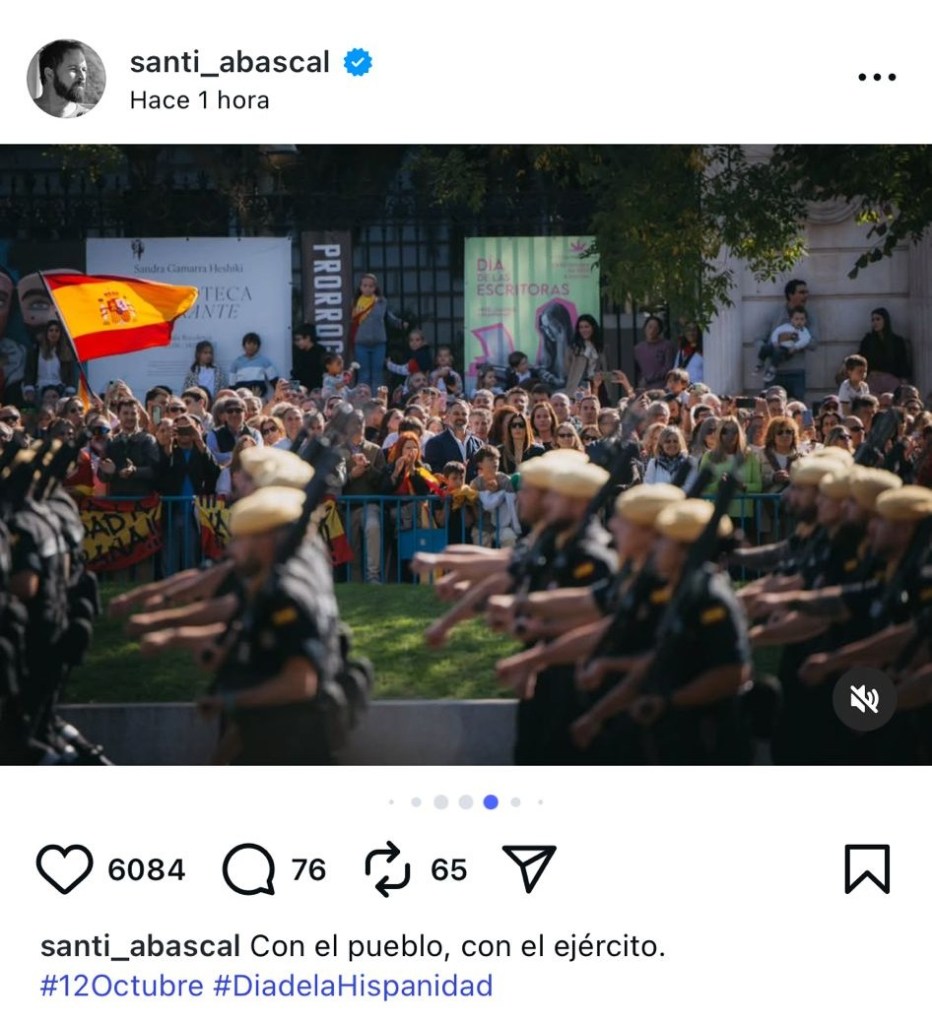Like the post with the heart icon
Viewport: 932px width, 1023px height.
(x=64, y=869)
